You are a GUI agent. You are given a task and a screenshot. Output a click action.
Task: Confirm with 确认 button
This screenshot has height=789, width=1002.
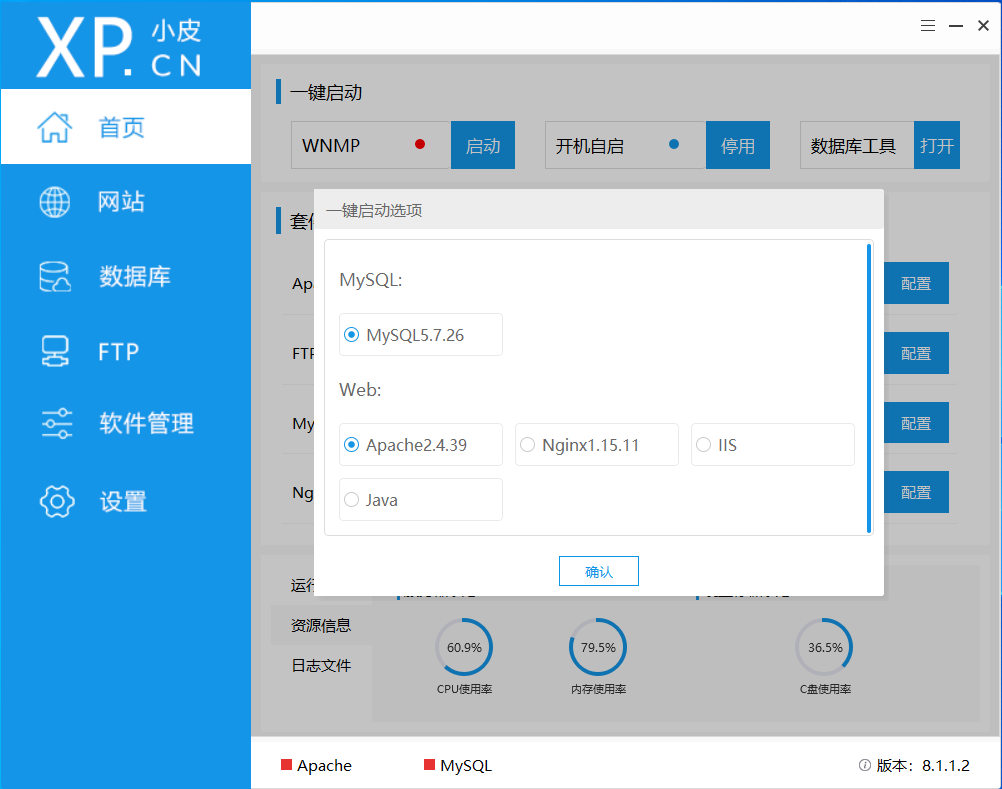tap(599, 571)
